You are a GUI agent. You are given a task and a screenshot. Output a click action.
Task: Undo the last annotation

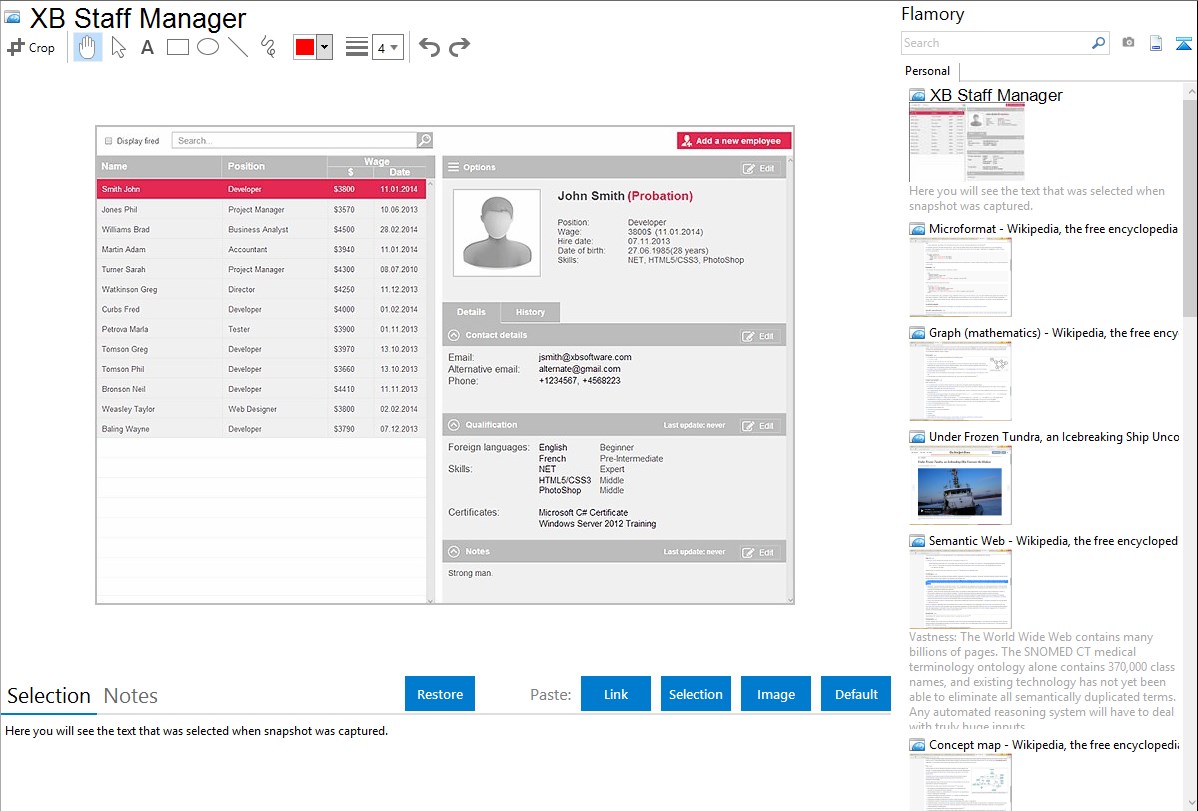[x=429, y=47]
